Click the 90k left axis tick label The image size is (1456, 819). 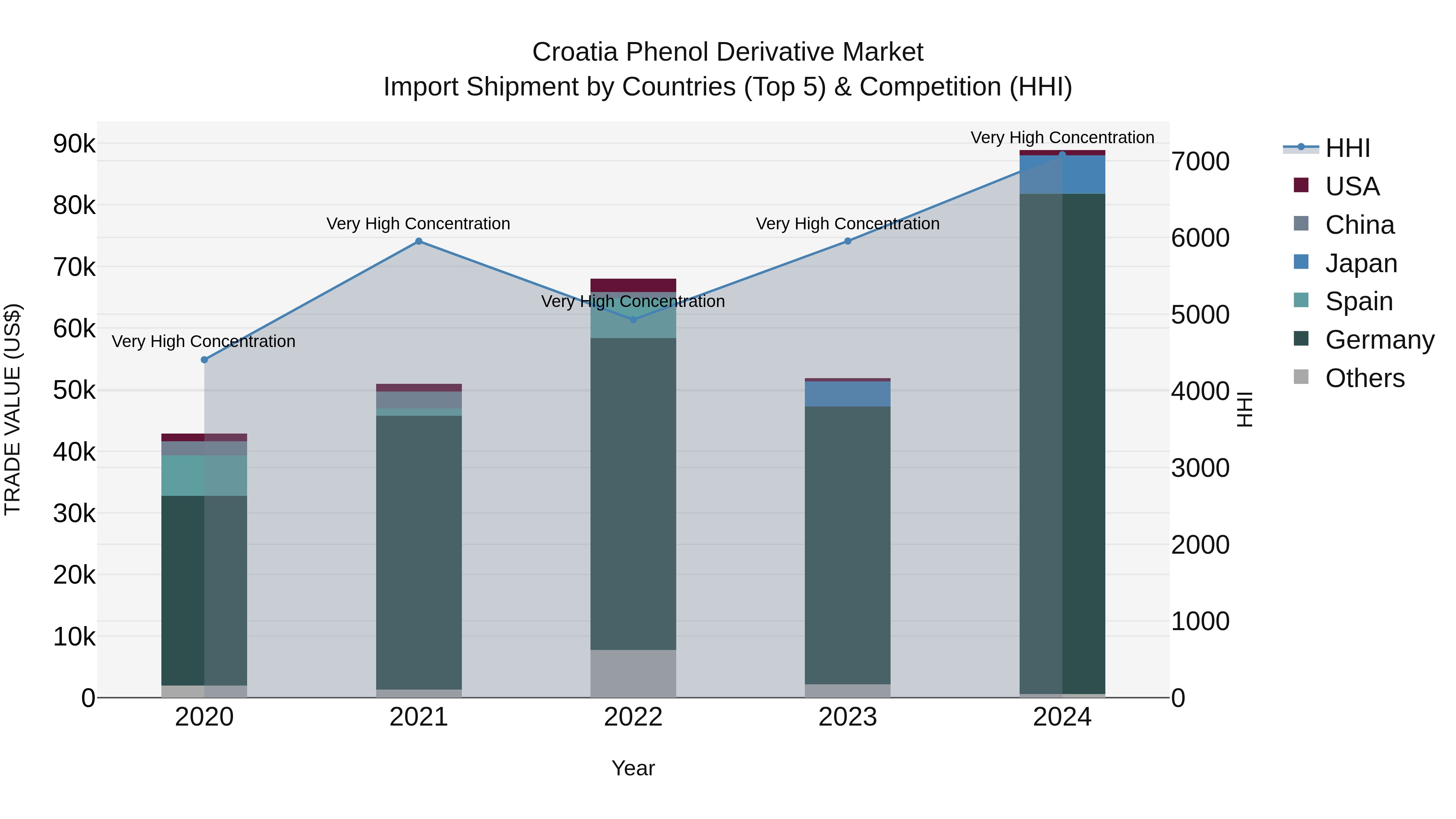coord(74,144)
